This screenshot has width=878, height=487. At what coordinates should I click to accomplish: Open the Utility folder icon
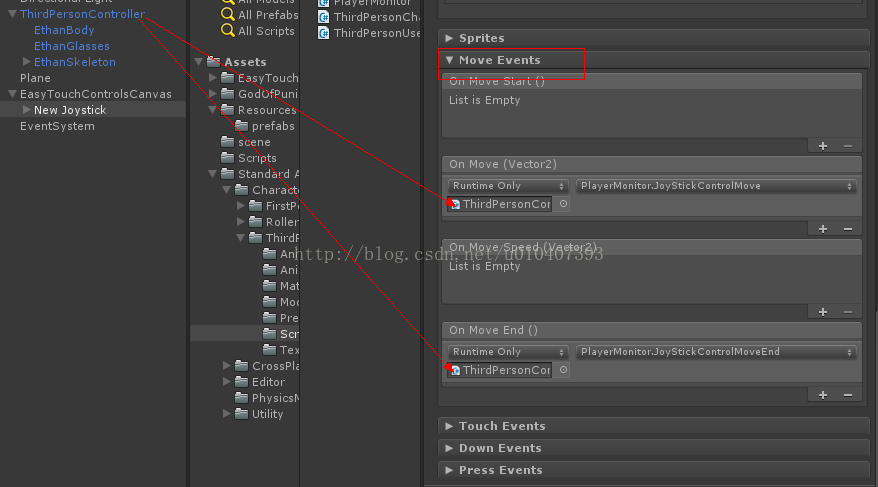pos(241,414)
